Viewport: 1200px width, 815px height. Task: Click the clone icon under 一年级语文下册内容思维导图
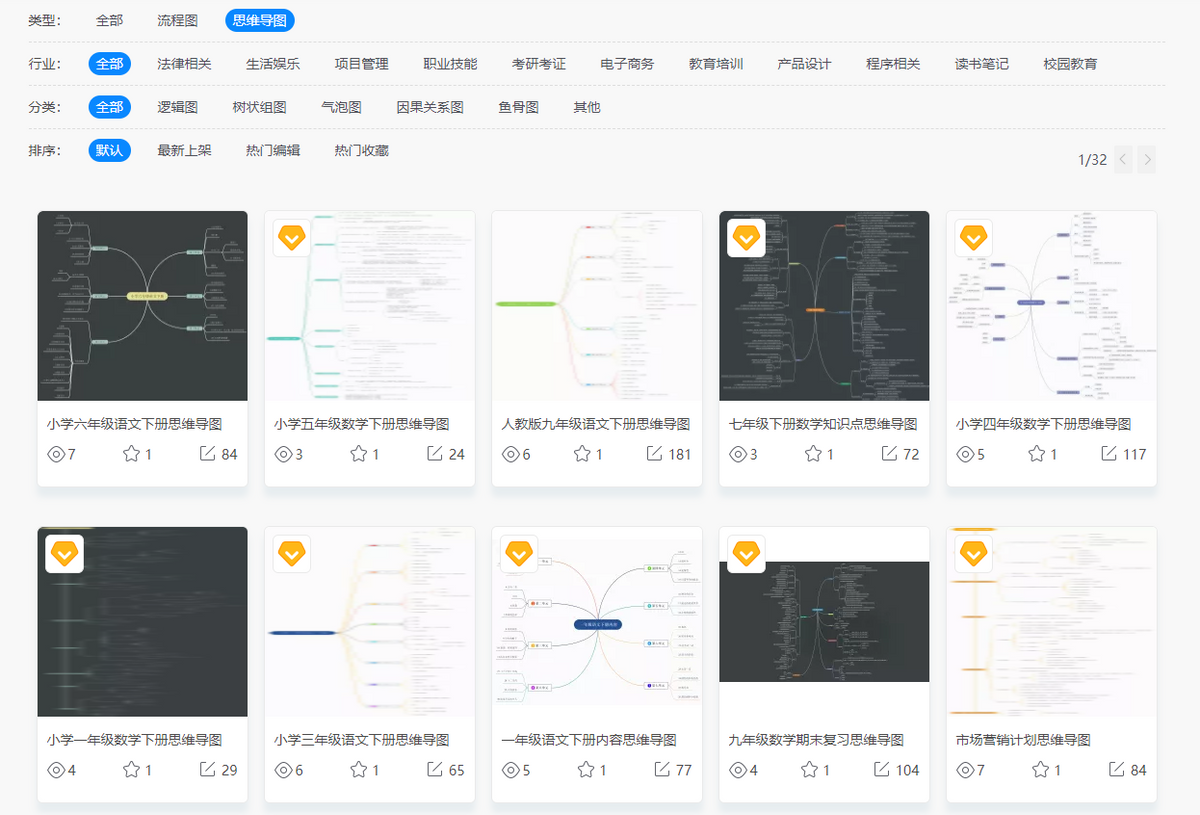click(661, 770)
